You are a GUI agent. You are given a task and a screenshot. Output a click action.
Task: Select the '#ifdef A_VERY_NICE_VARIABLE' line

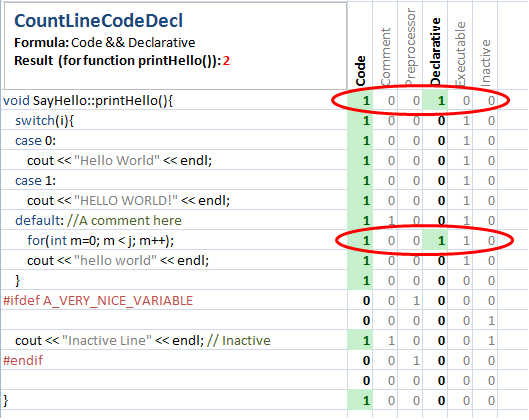98,301
